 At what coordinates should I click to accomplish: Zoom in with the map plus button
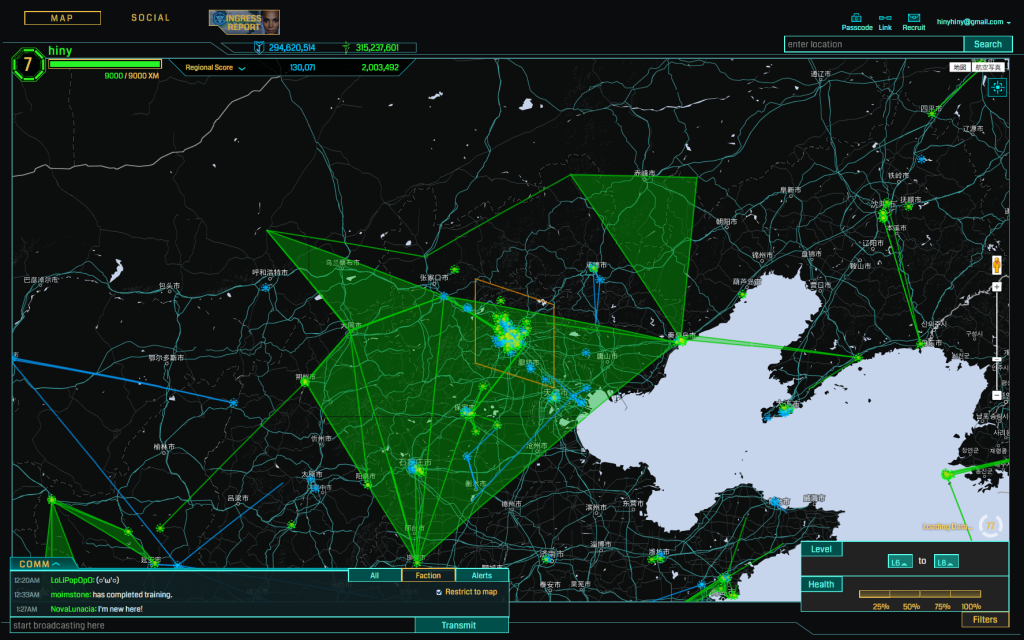pos(997,287)
